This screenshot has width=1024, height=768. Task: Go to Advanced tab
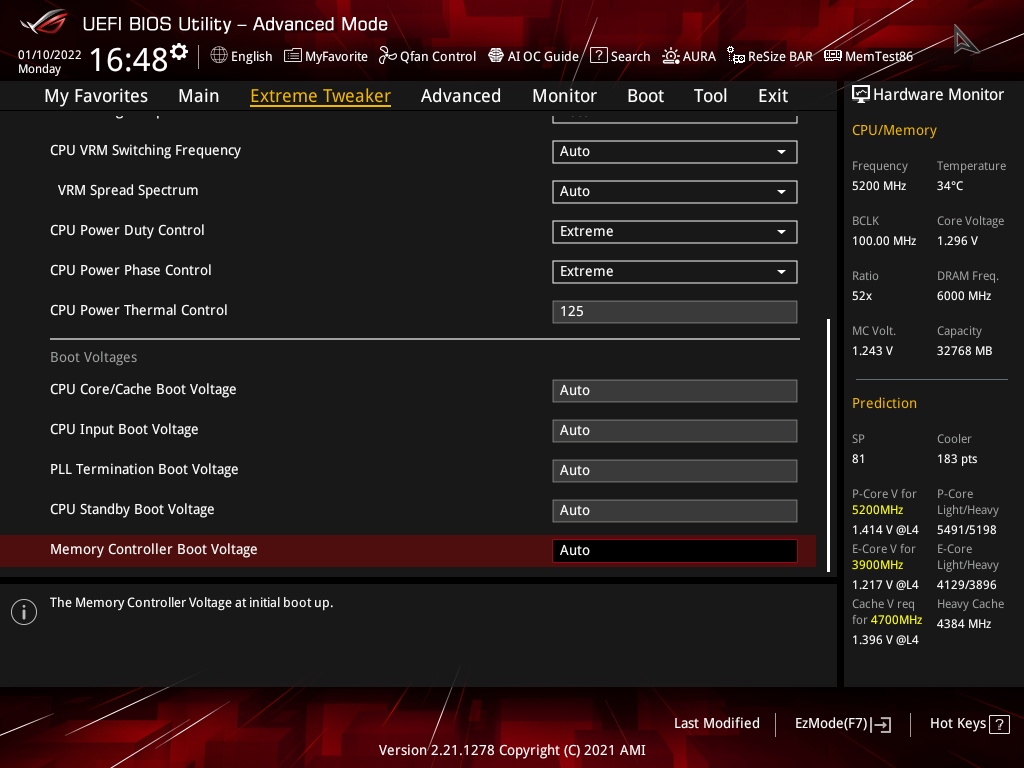(460, 96)
